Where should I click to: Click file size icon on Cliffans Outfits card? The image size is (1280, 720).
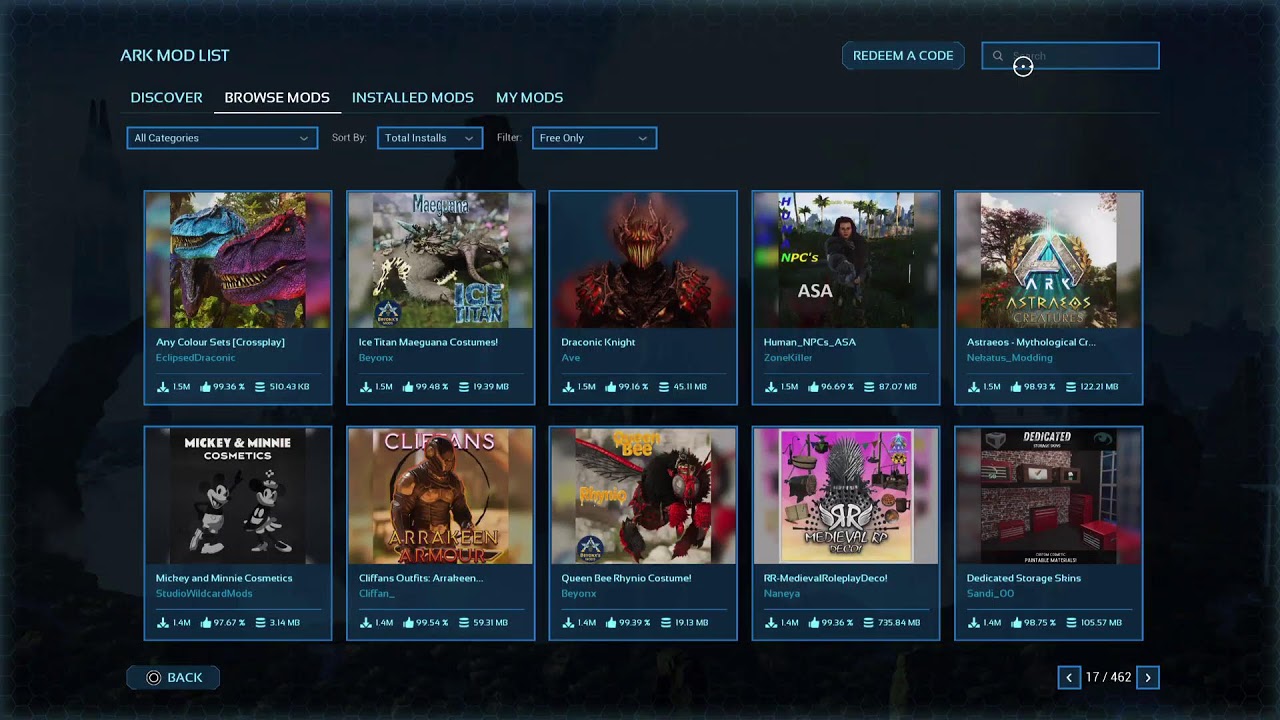tap(463, 623)
